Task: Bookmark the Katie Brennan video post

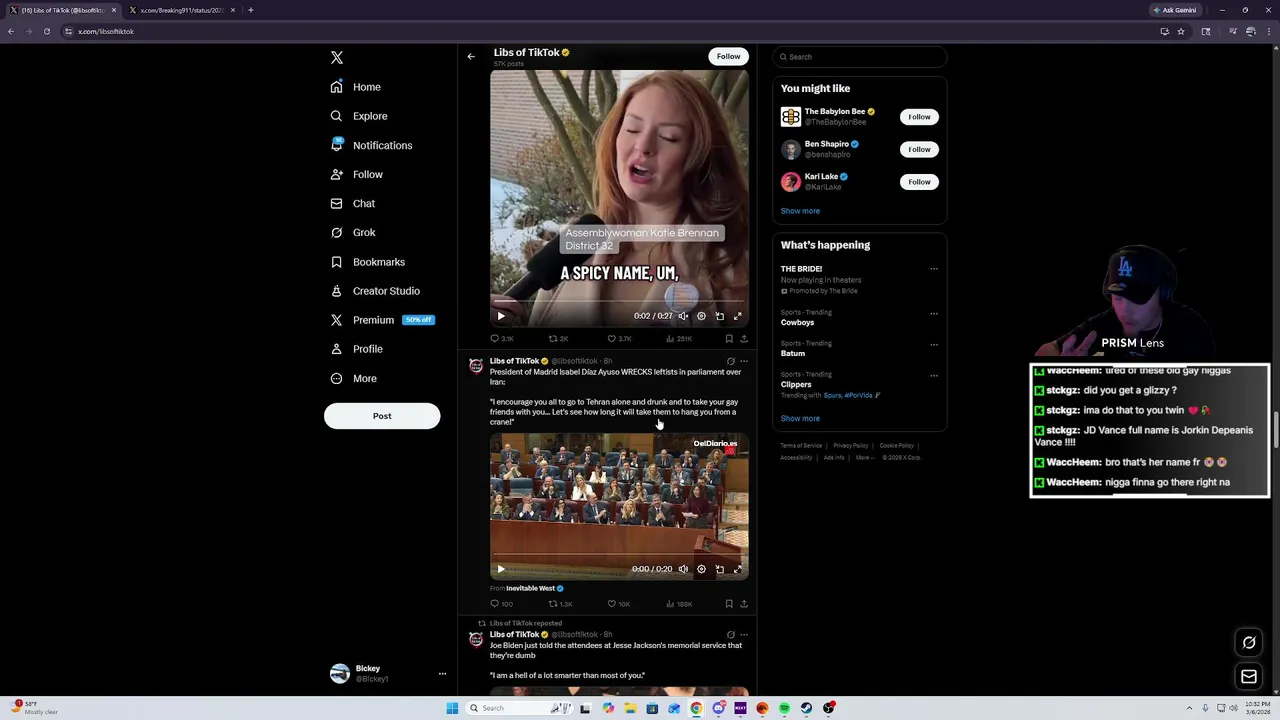Action: [729, 339]
